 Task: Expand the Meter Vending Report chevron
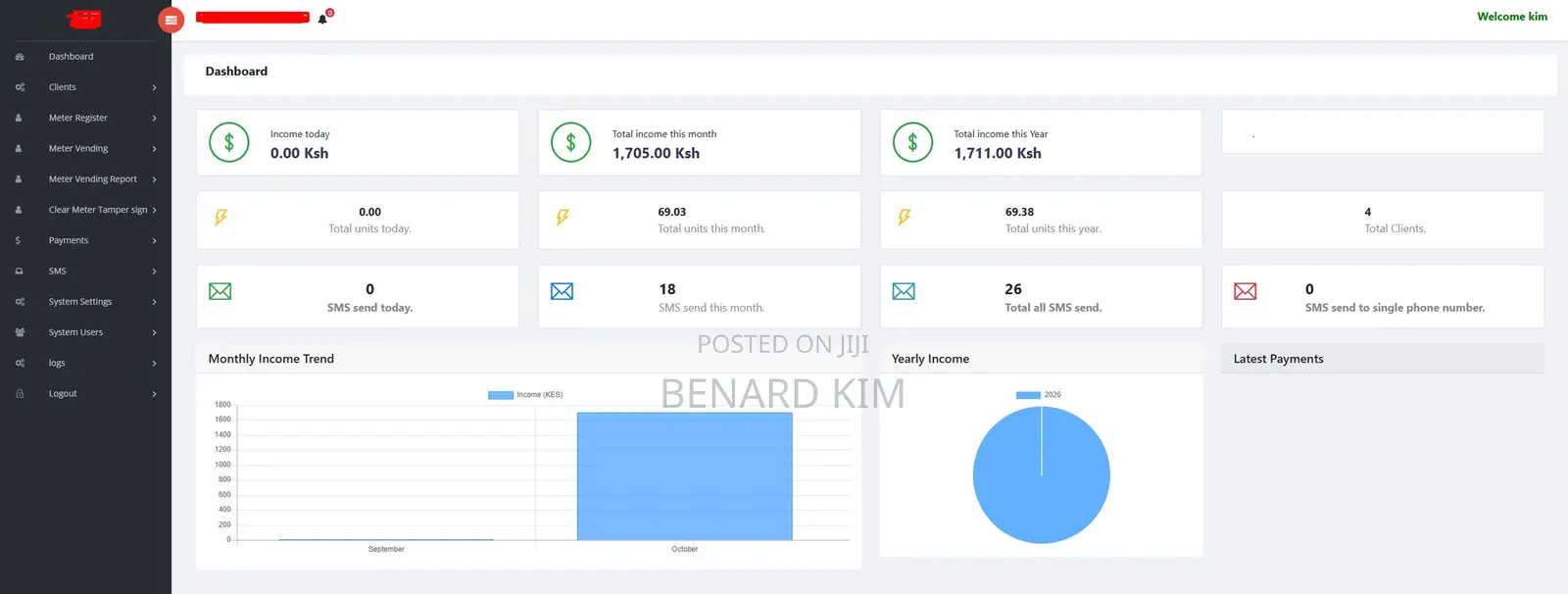(154, 179)
